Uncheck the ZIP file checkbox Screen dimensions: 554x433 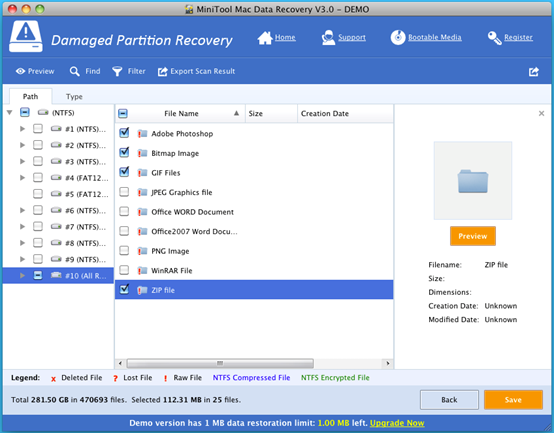coord(124,289)
